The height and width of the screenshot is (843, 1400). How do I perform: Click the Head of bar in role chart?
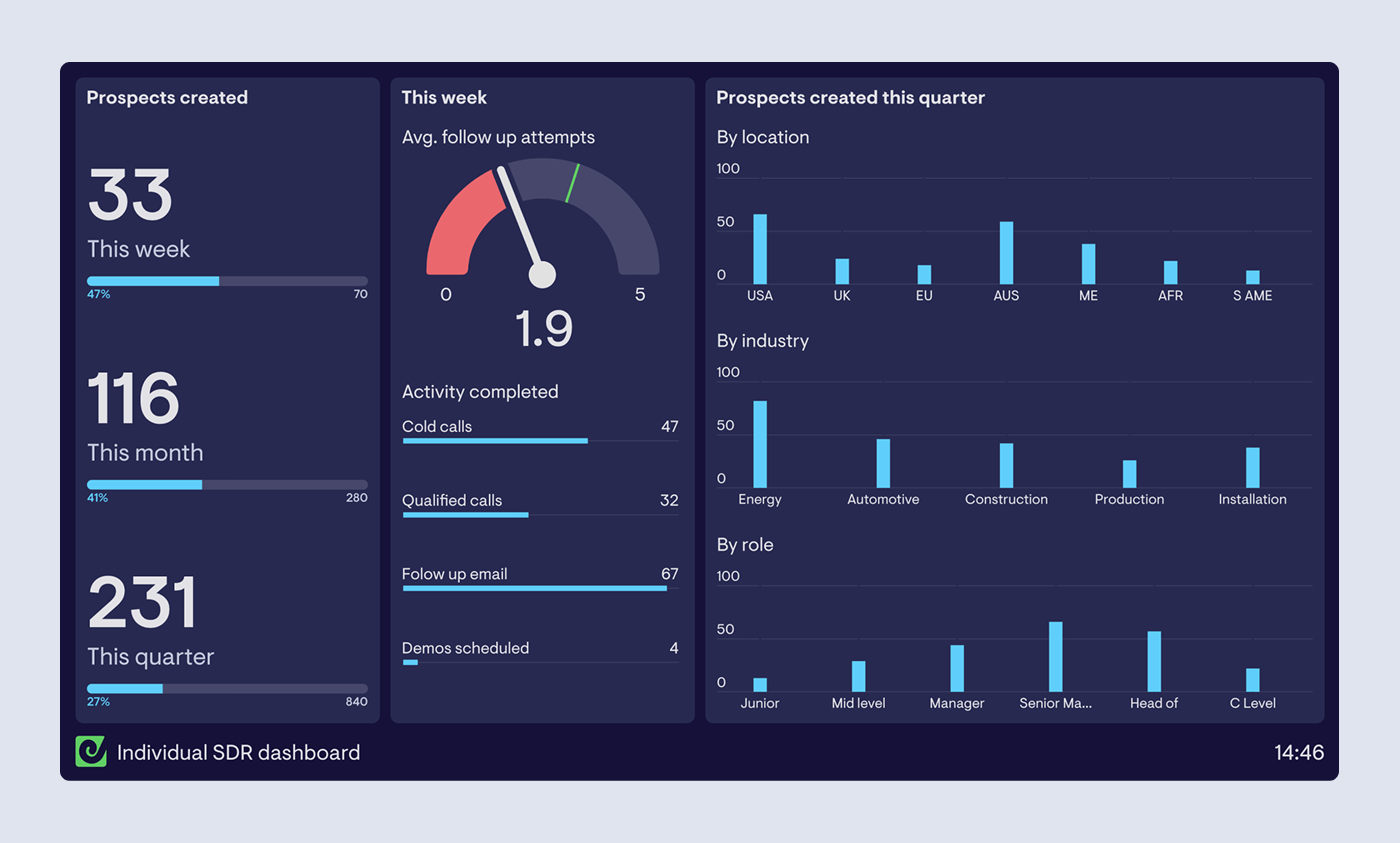point(1154,661)
